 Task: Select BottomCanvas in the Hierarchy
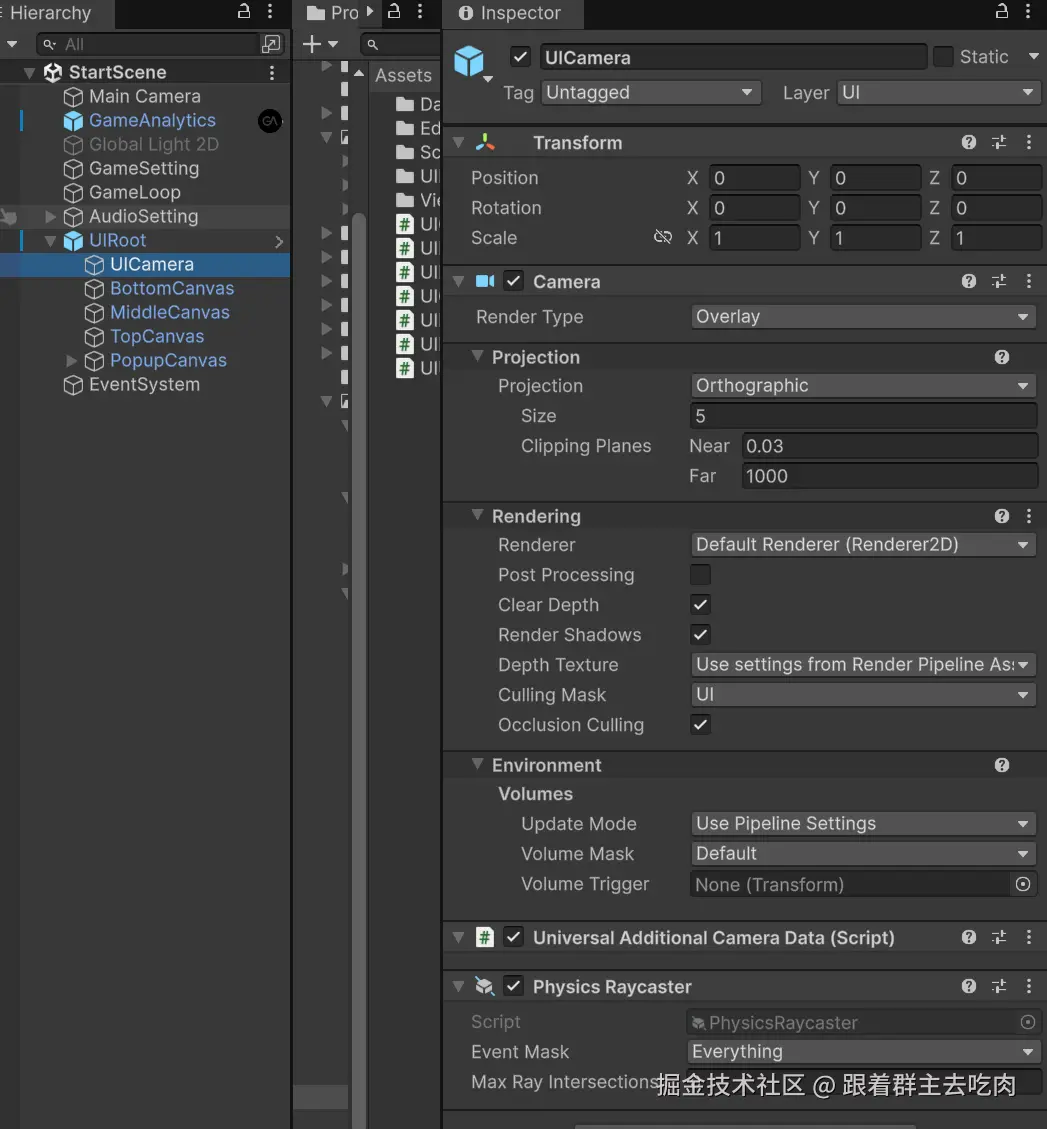pyautogui.click(x=171, y=289)
